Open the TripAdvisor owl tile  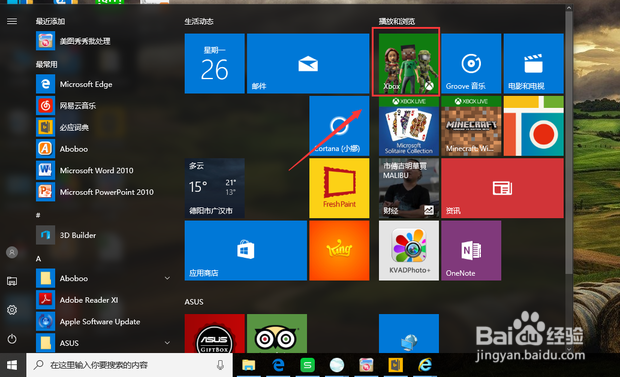tap(277, 333)
